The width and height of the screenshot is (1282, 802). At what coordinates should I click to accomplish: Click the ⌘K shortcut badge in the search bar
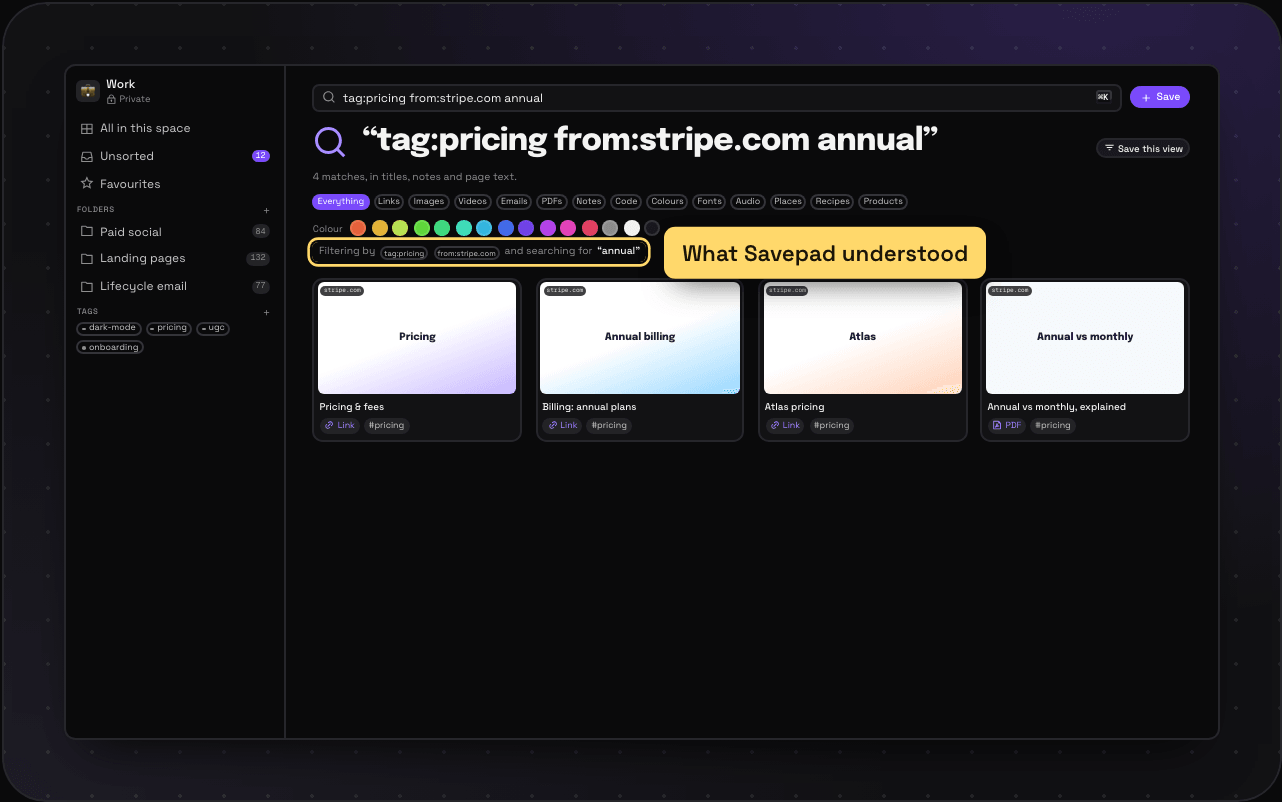(1103, 97)
